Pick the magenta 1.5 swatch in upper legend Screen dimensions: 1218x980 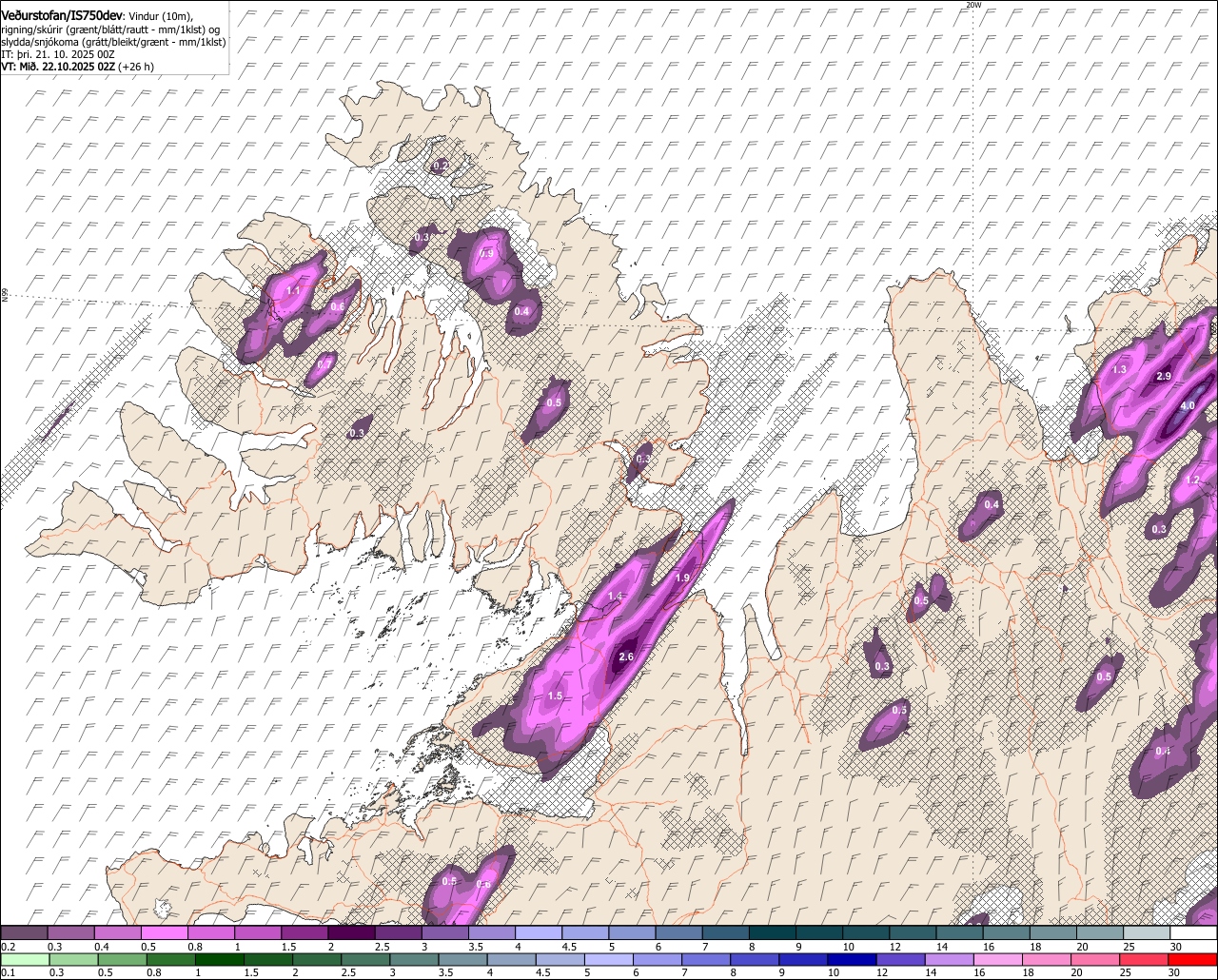pyautogui.click(x=304, y=933)
